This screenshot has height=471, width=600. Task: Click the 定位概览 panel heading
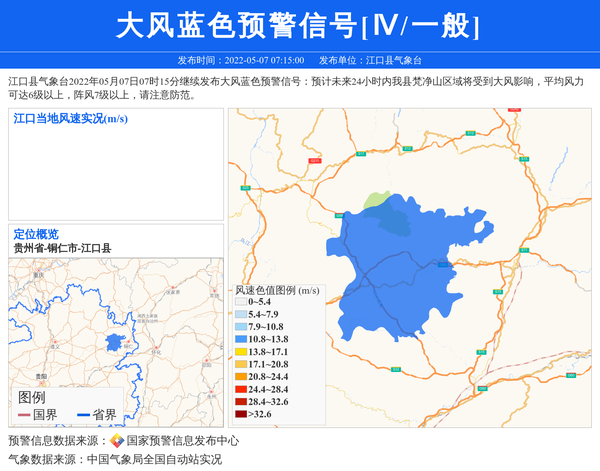pos(36,234)
